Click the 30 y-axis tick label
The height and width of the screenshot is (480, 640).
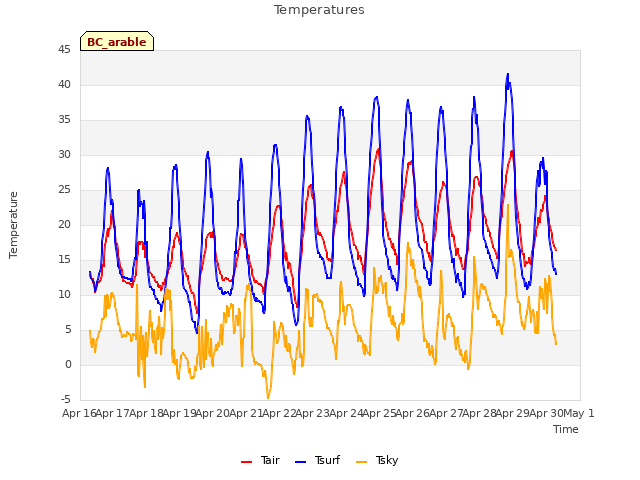click(x=64, y=155)
